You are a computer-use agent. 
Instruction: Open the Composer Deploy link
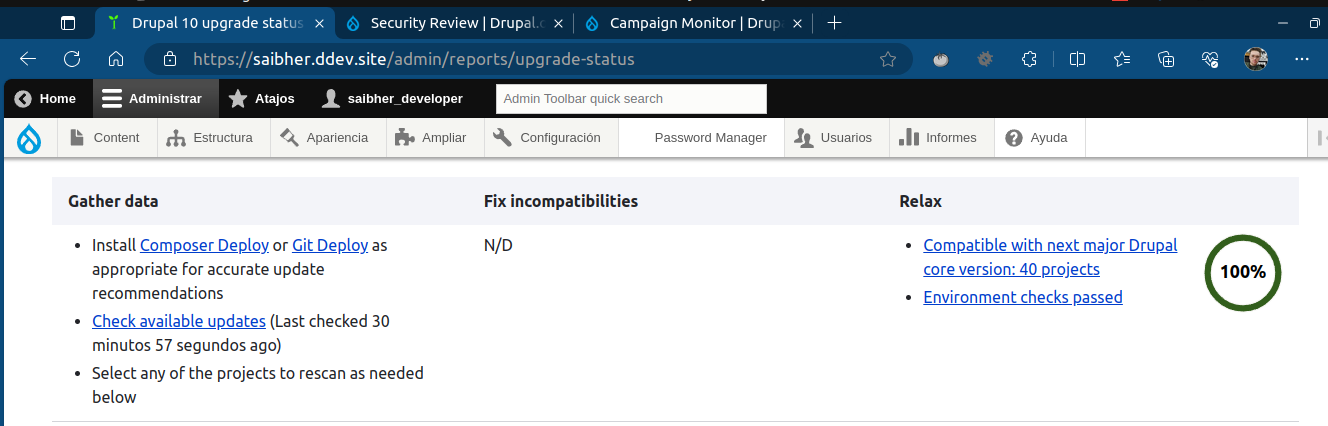(204, 245)
